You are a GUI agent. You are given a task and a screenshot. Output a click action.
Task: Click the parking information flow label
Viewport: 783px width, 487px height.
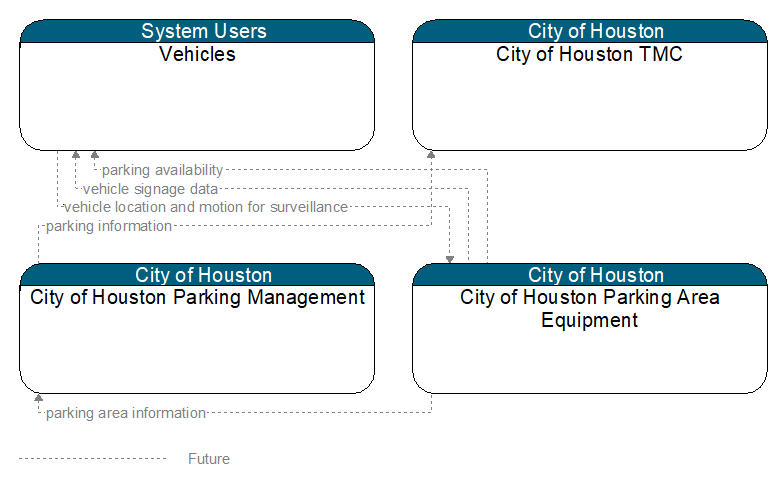click(x=109, y=226)
